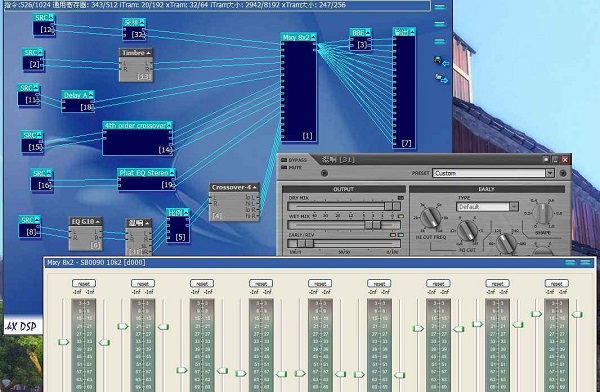
Task: Click the Phat EQ Stereo module body
Action: (146, 184)
